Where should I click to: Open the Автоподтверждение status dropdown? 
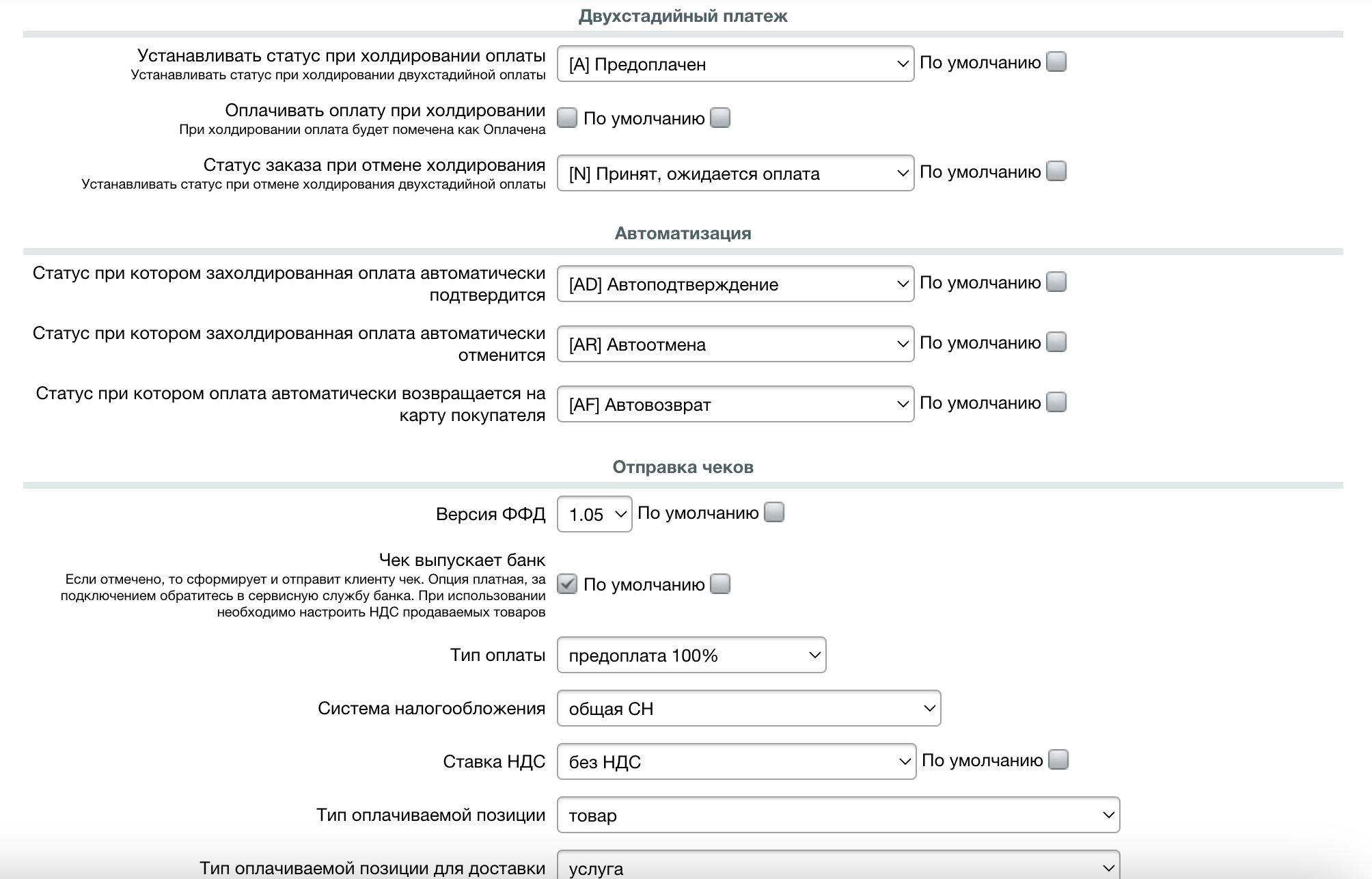coord(735,284)
